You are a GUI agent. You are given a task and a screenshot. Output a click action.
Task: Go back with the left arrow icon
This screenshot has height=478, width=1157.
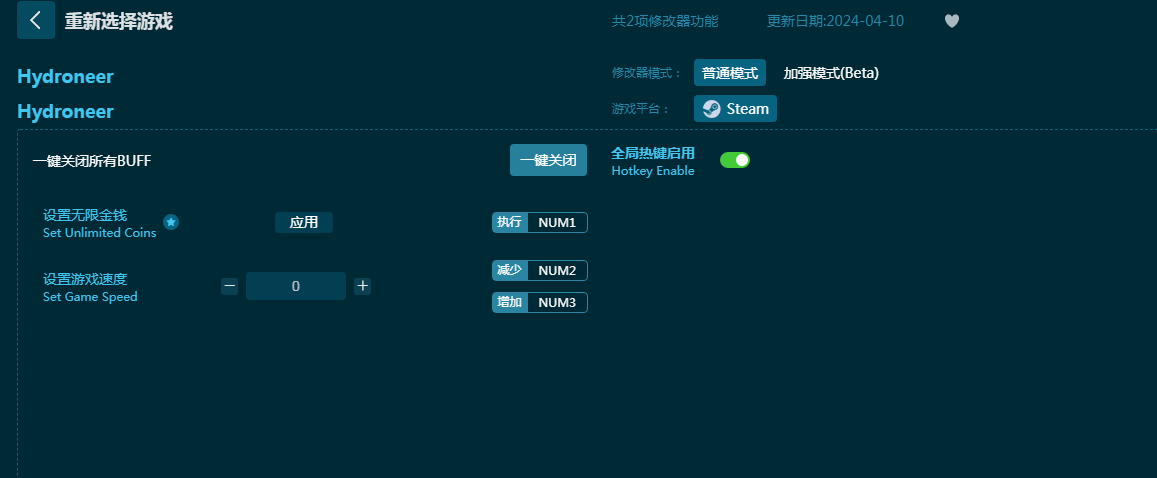[x=35, y=20]
